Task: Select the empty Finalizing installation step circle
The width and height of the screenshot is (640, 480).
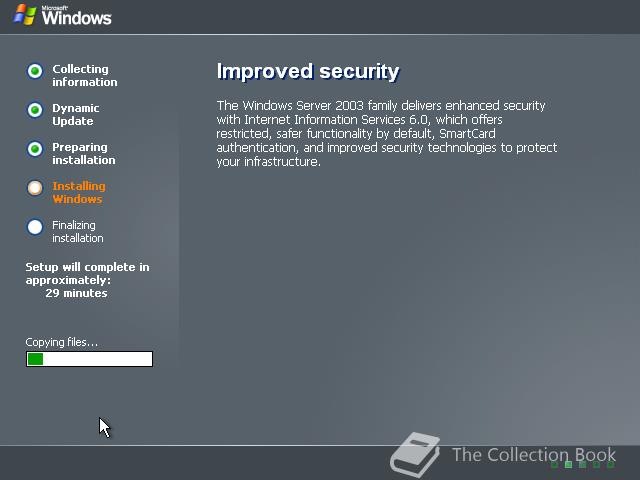Action: 35,227
